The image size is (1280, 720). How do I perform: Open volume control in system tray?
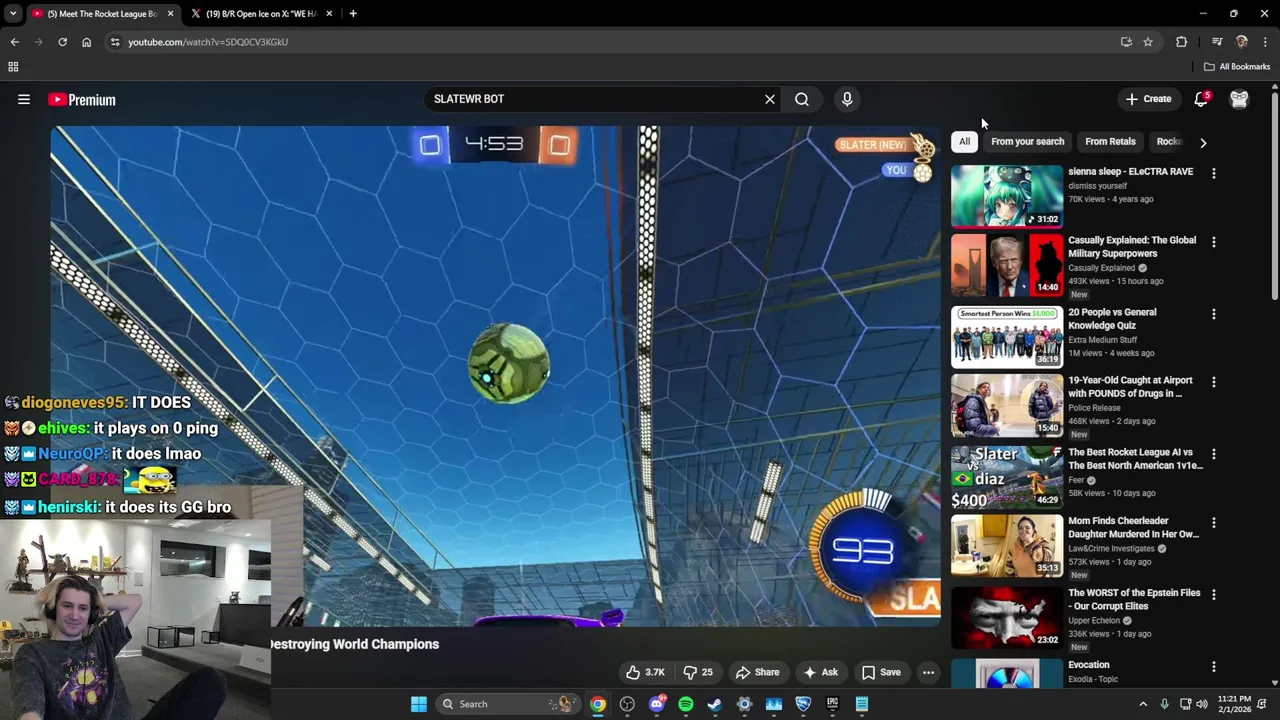pyautogui.click(x=1202, y=704)
